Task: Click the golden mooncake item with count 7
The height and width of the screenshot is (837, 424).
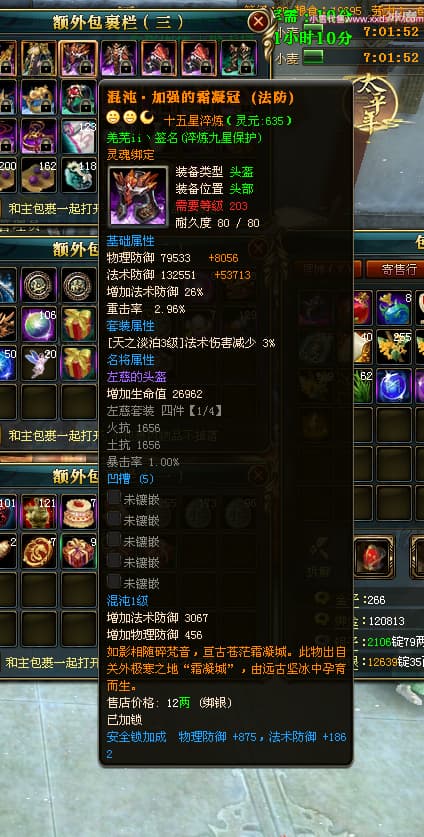Action: click(38, 550)
